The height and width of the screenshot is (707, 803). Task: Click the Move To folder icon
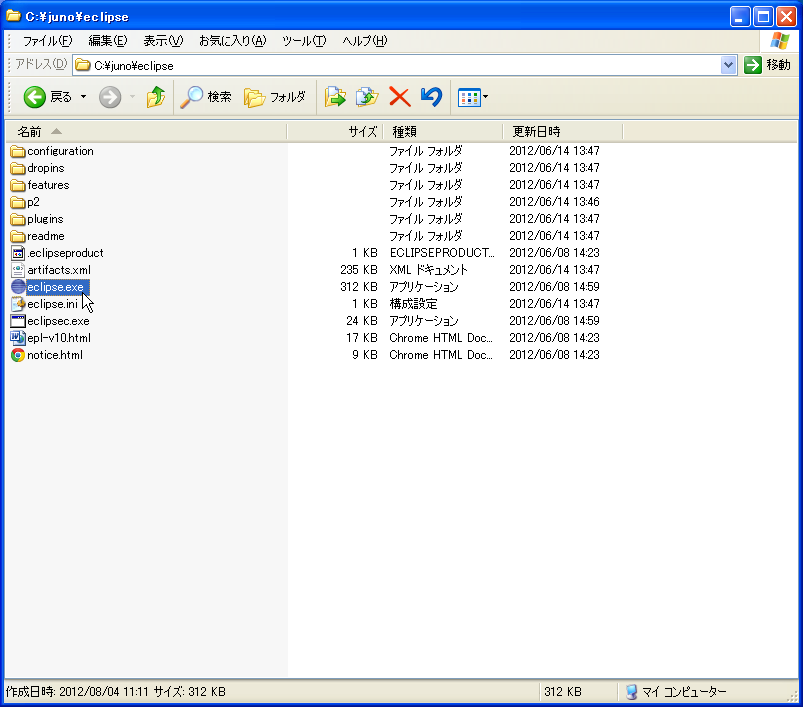(335, 97)
